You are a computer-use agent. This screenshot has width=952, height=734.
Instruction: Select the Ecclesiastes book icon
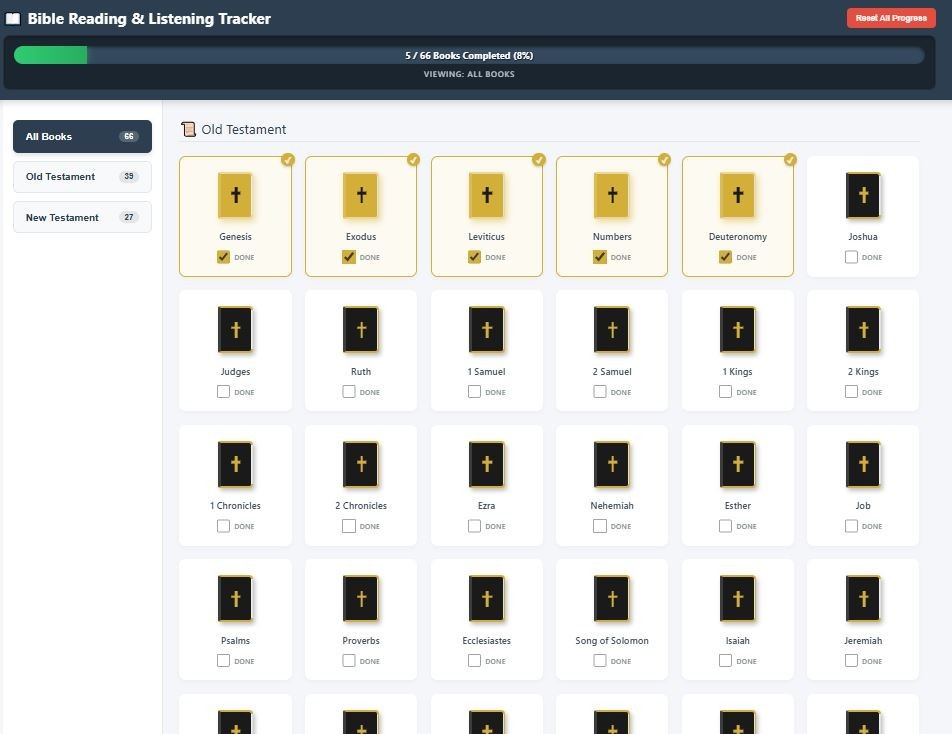coord(486,599)
